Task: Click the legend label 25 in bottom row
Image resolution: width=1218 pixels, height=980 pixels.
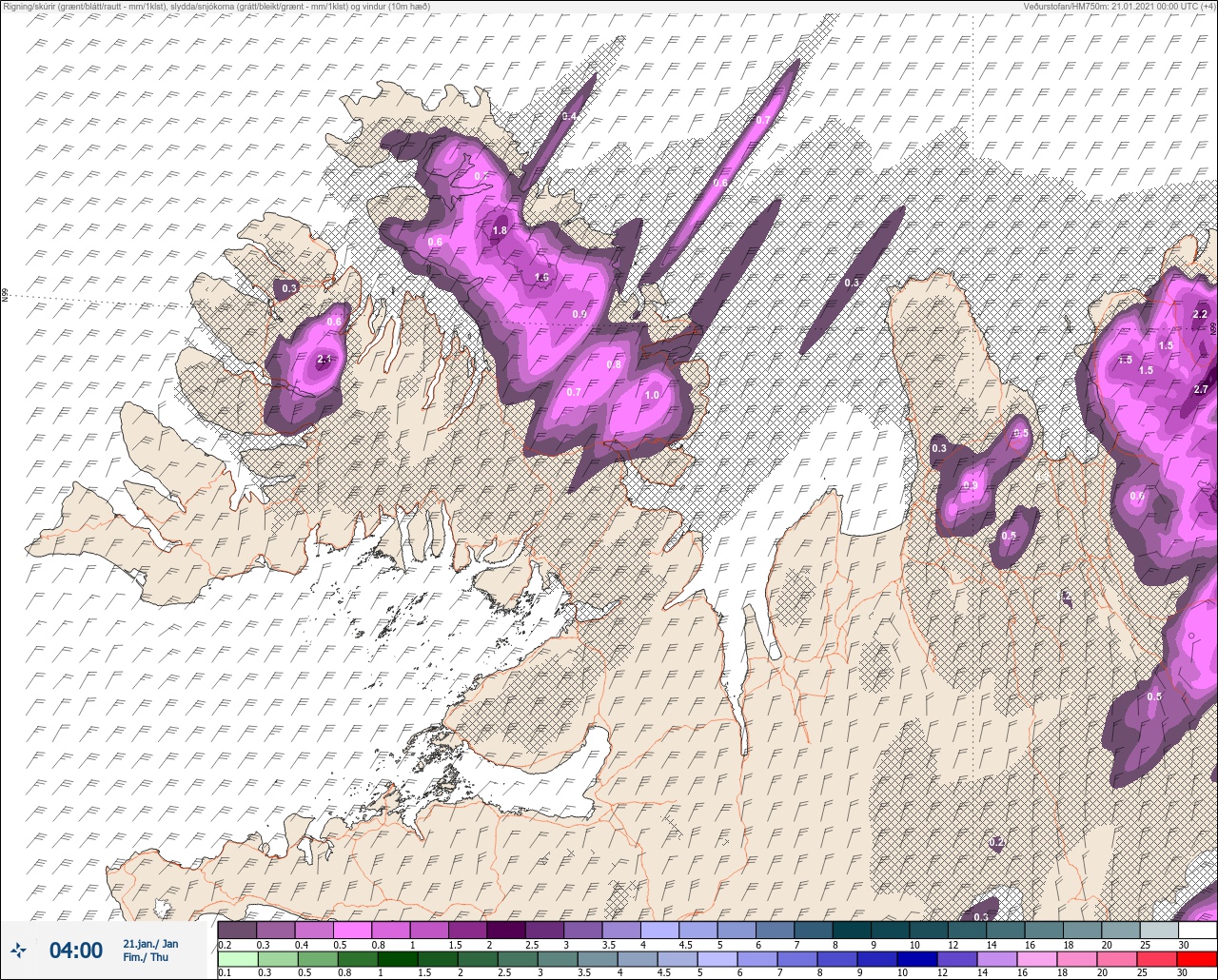Action: pyautogui.click(x=1142, y=973)
